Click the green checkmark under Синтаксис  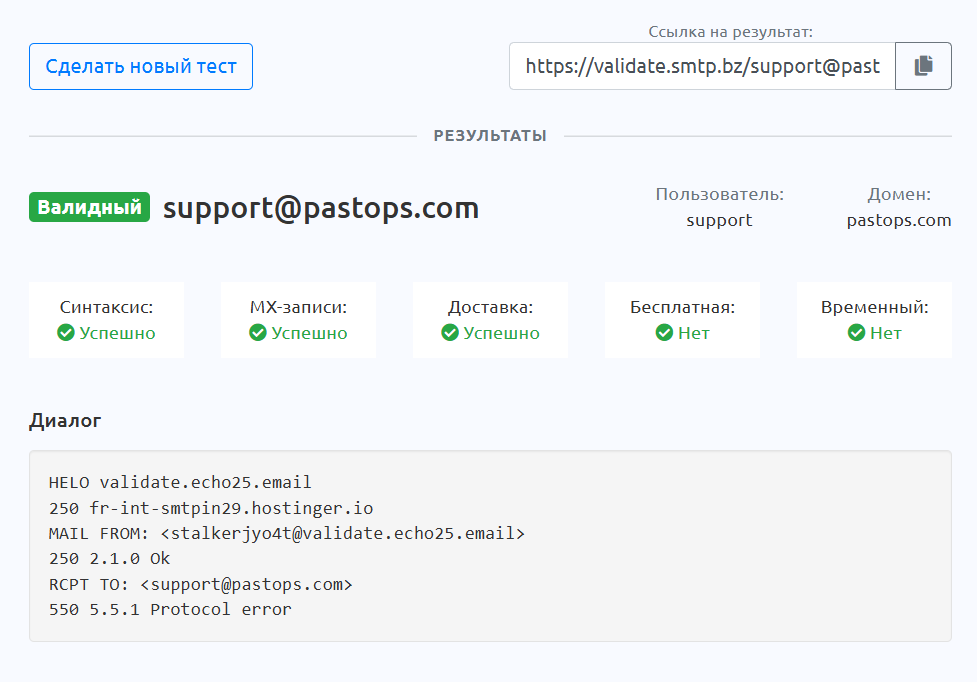(66, 333)
